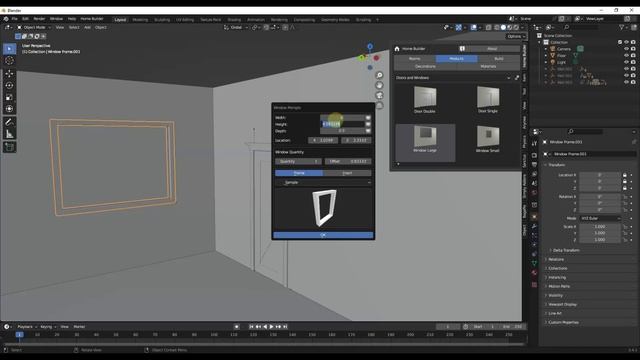Activate the Cursor tool

[9, 61]
